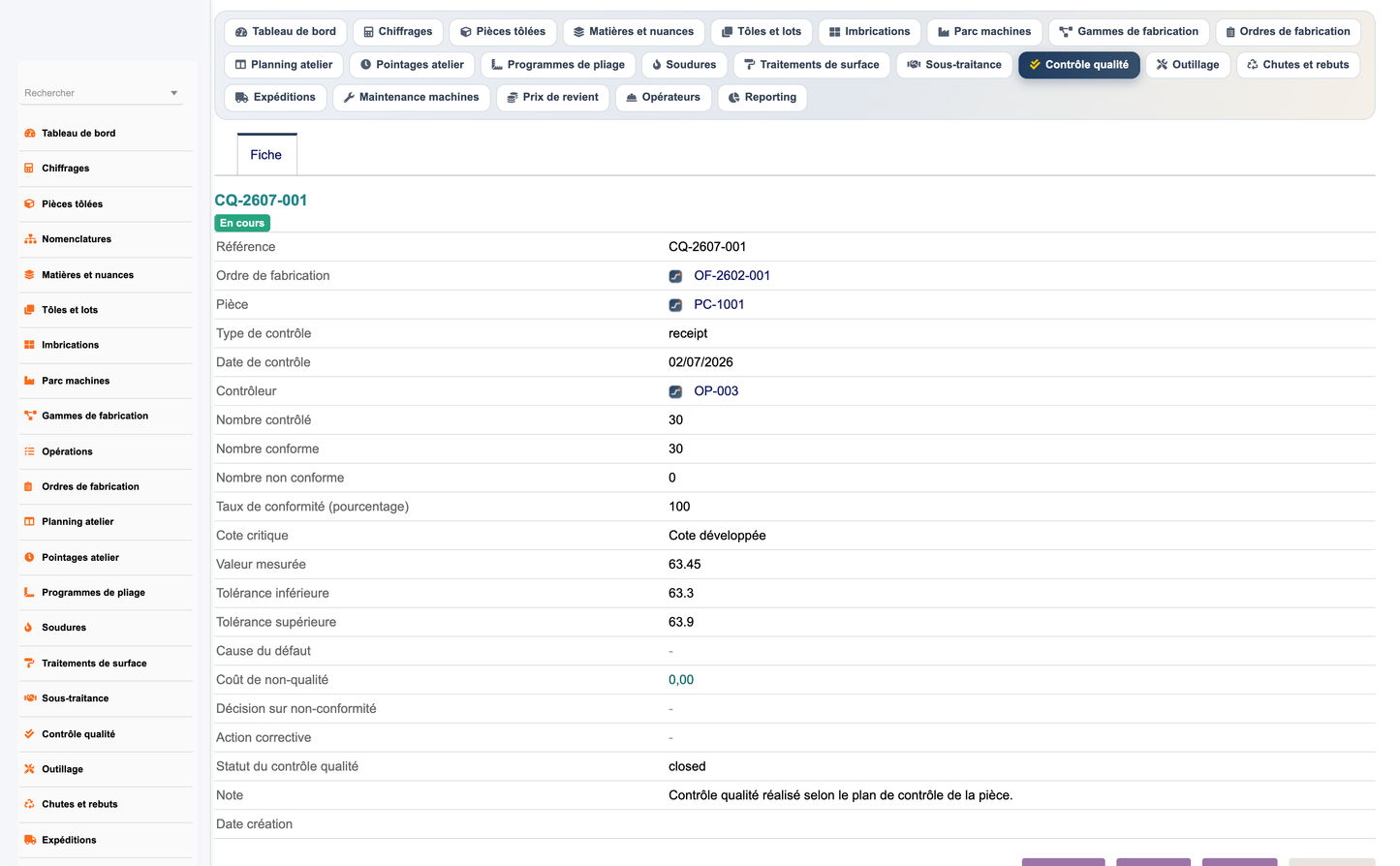Open Programmes de pliage top menu

tap(558, 65)
